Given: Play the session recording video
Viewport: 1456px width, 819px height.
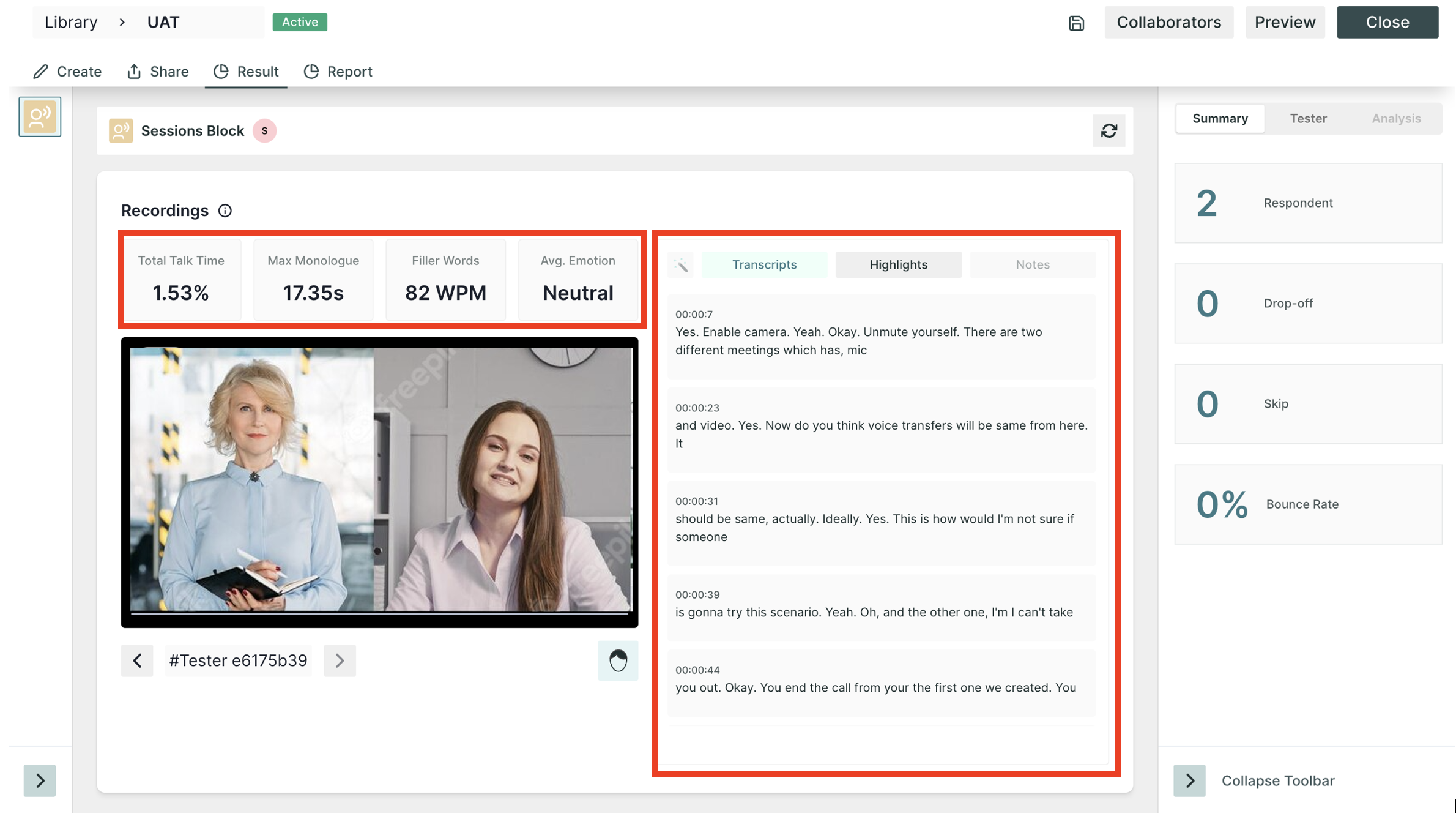Looking at the screenshot, I should (380, 483).
